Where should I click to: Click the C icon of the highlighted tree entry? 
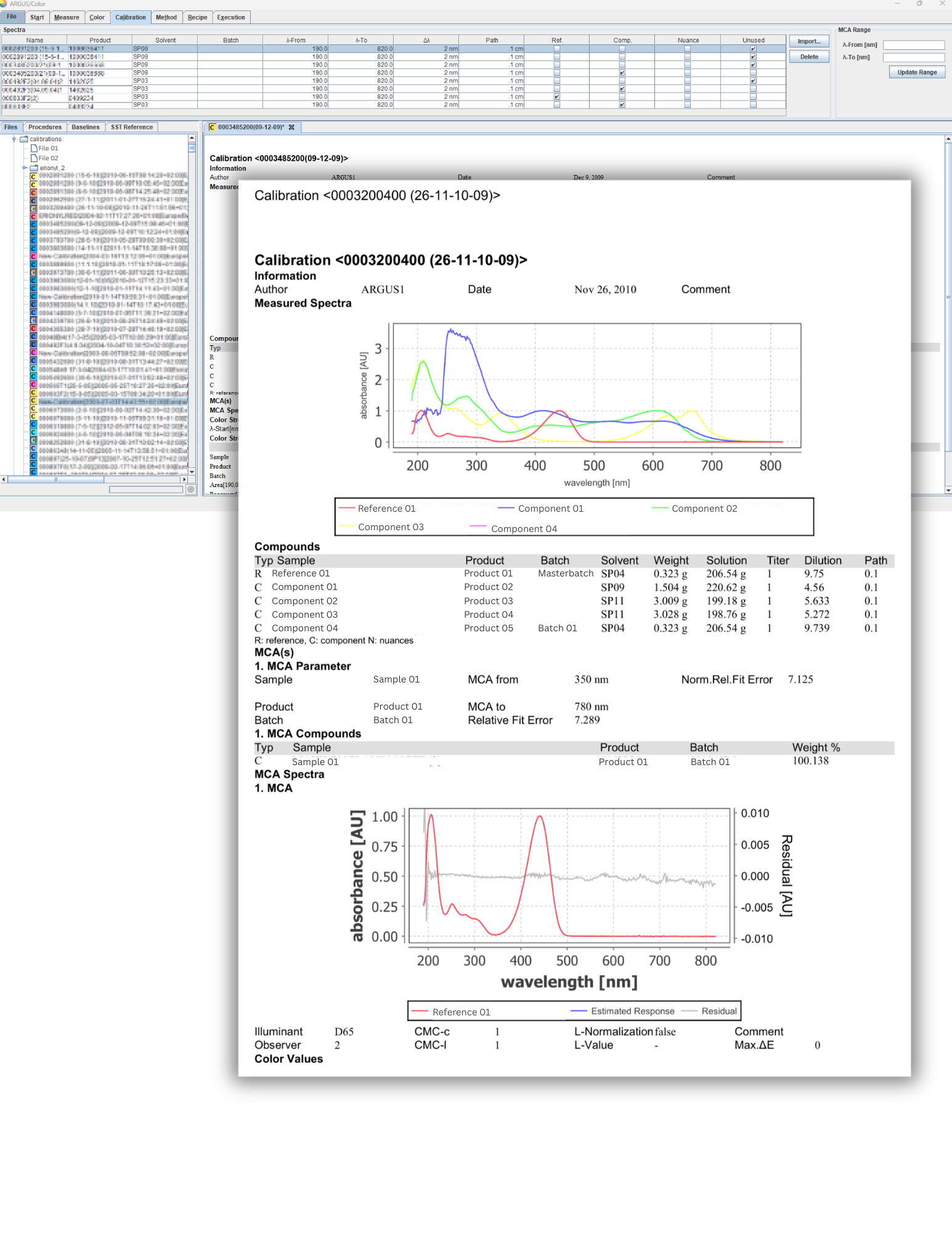34,401
